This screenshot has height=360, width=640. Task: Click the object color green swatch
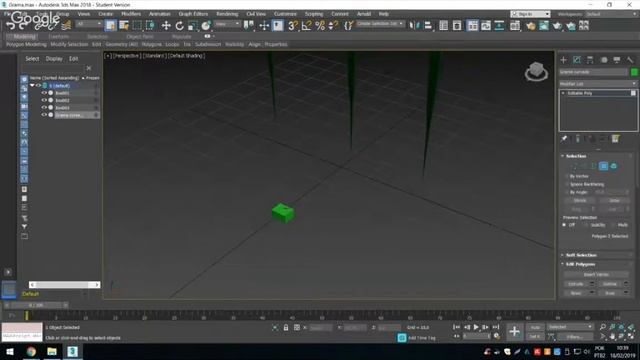[634, 72]
